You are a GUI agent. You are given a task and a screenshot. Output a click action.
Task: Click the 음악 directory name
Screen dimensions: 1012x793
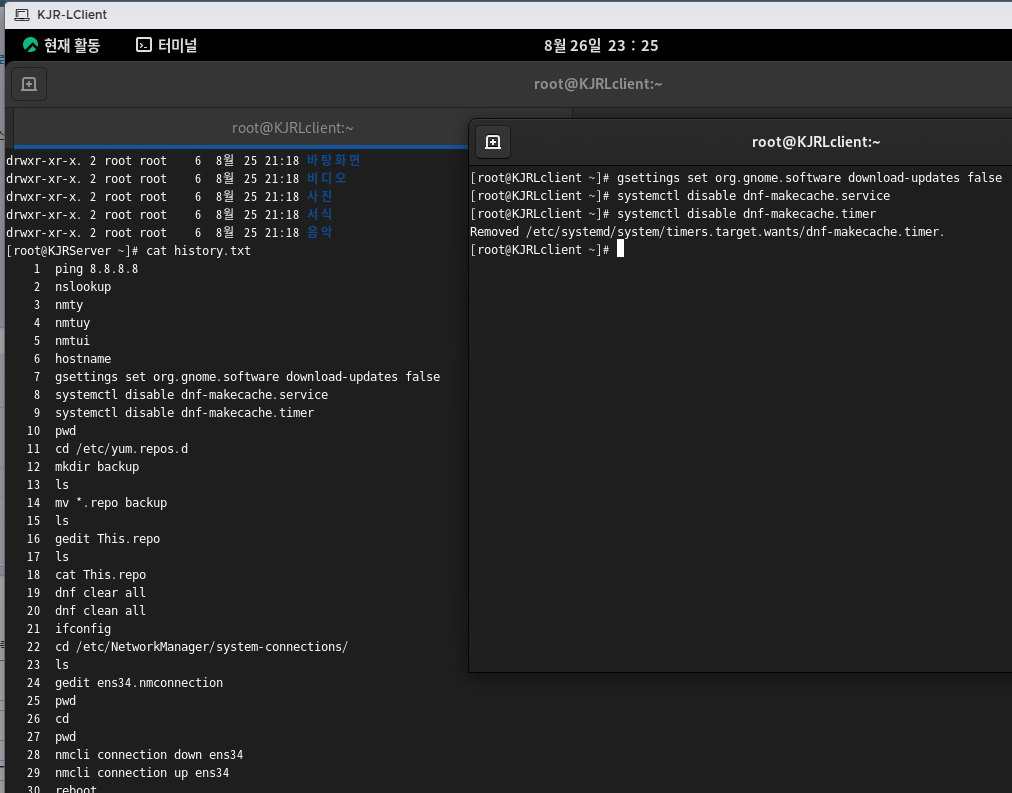click(319, 232)
